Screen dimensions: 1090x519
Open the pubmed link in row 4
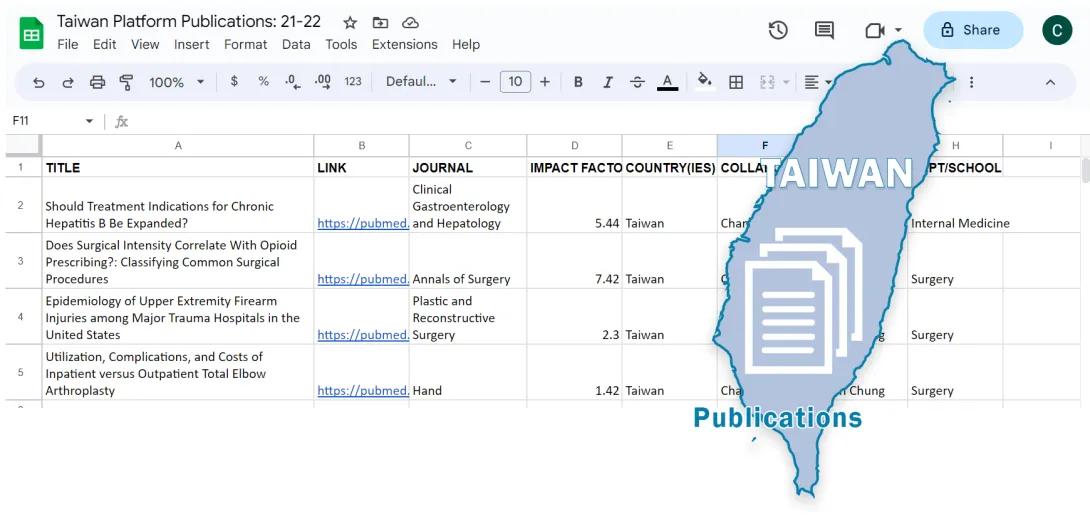pos(363,334)
